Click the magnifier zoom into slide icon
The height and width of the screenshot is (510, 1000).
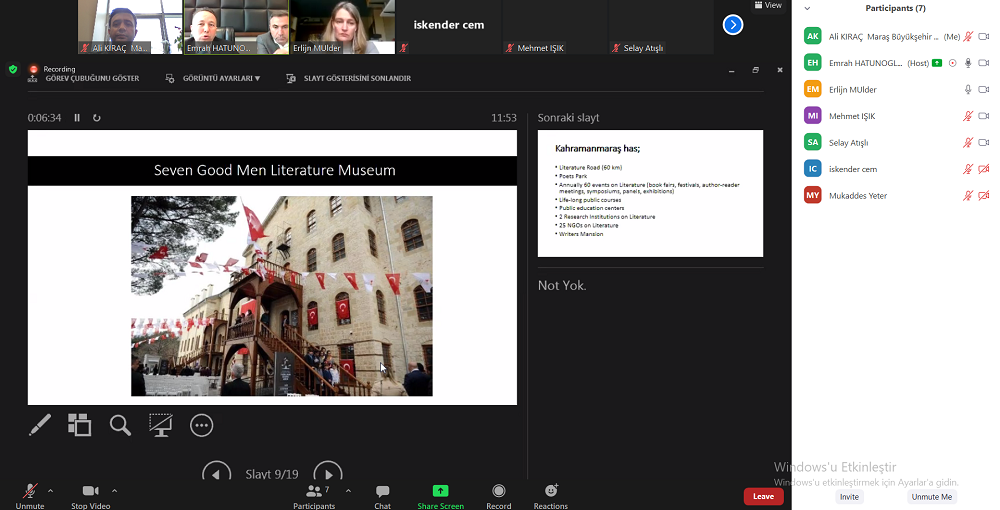coord(120,425)
